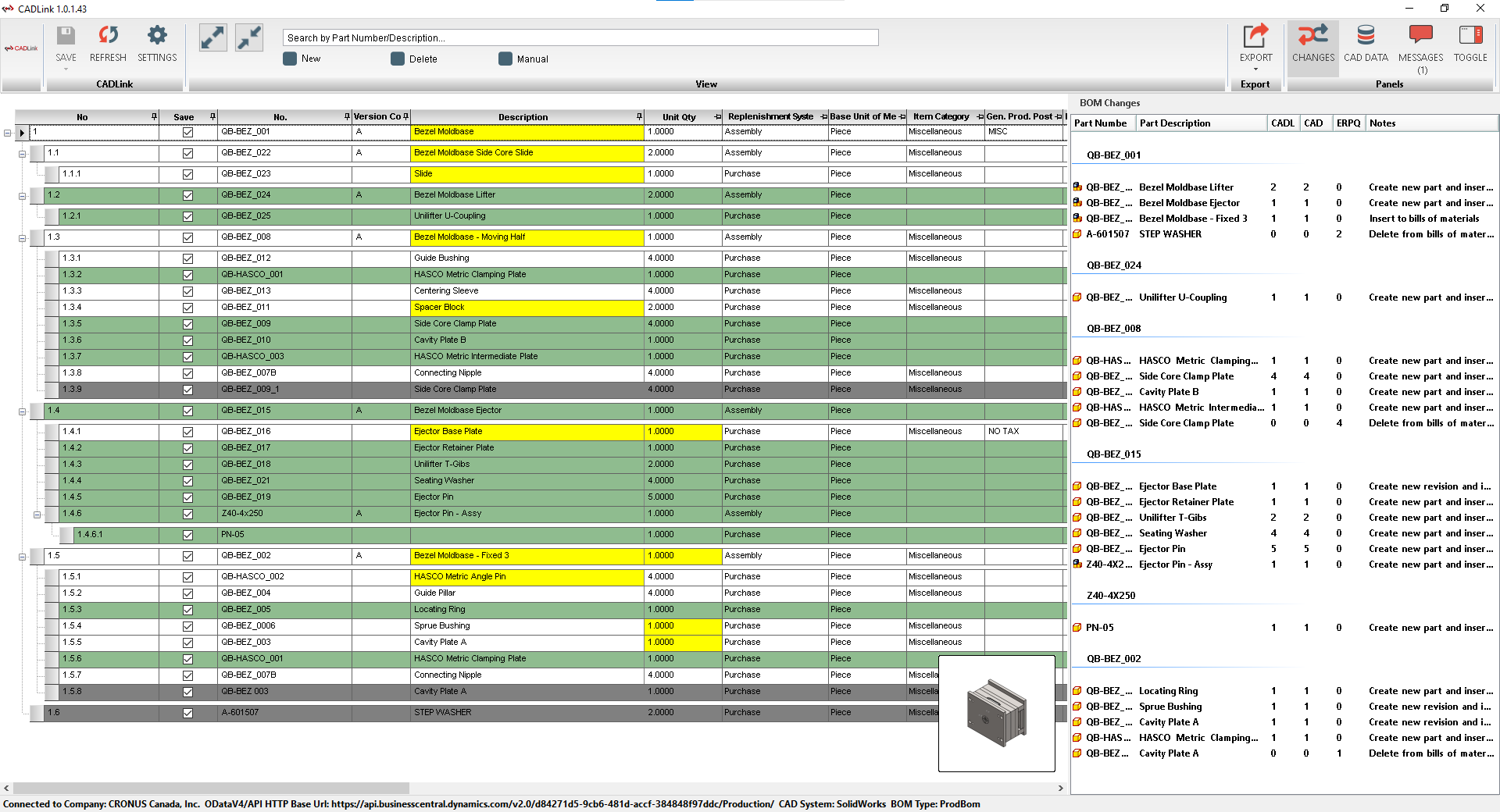Click yellow Spacer Block description cell

tap(527, 308)
